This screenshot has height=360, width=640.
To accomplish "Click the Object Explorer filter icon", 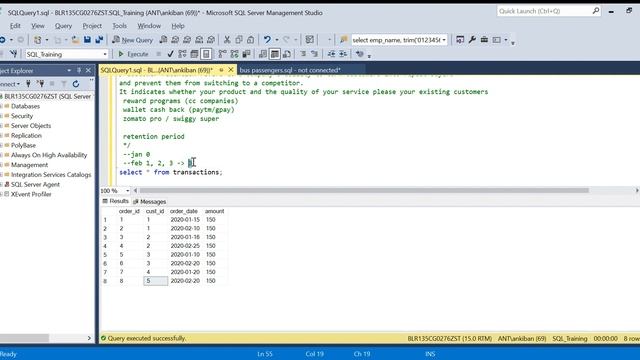I will click(64, 84).
